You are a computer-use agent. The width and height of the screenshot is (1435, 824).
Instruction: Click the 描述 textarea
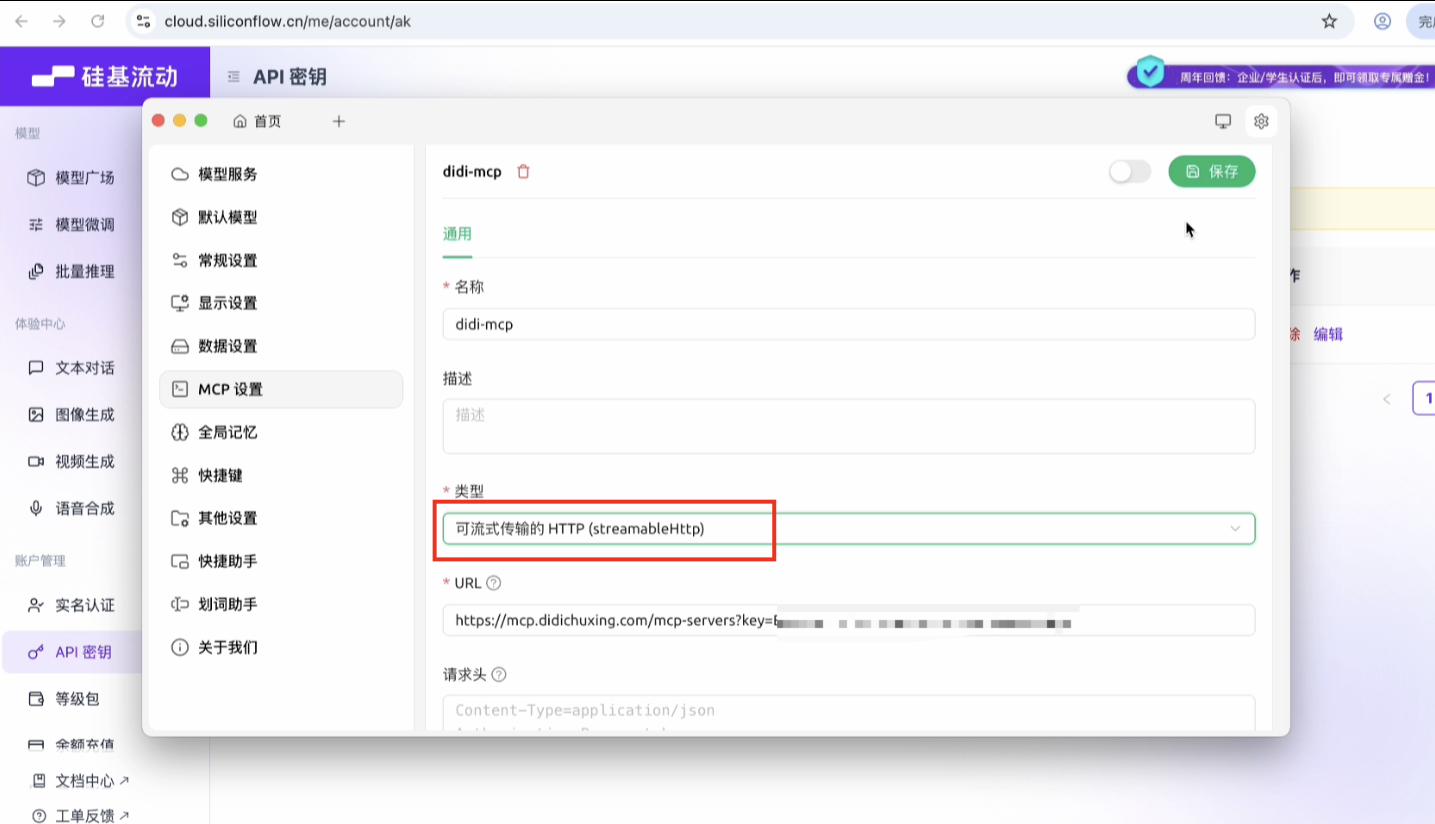pyautogui.click(x=848, y=426)
